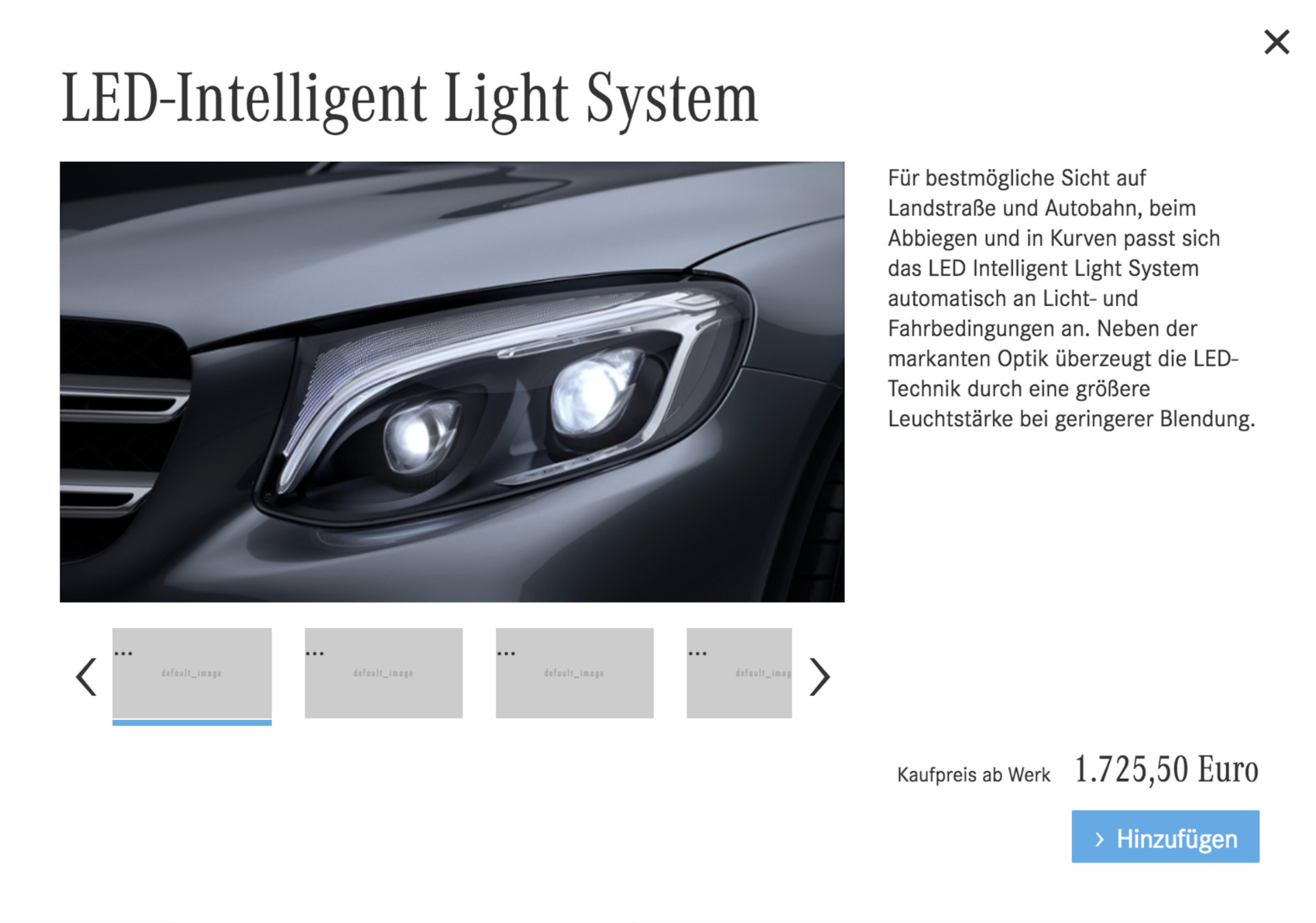Click the blue active indicator under first thumbnail
1316x923 pixels.
(x=192, y=723)
